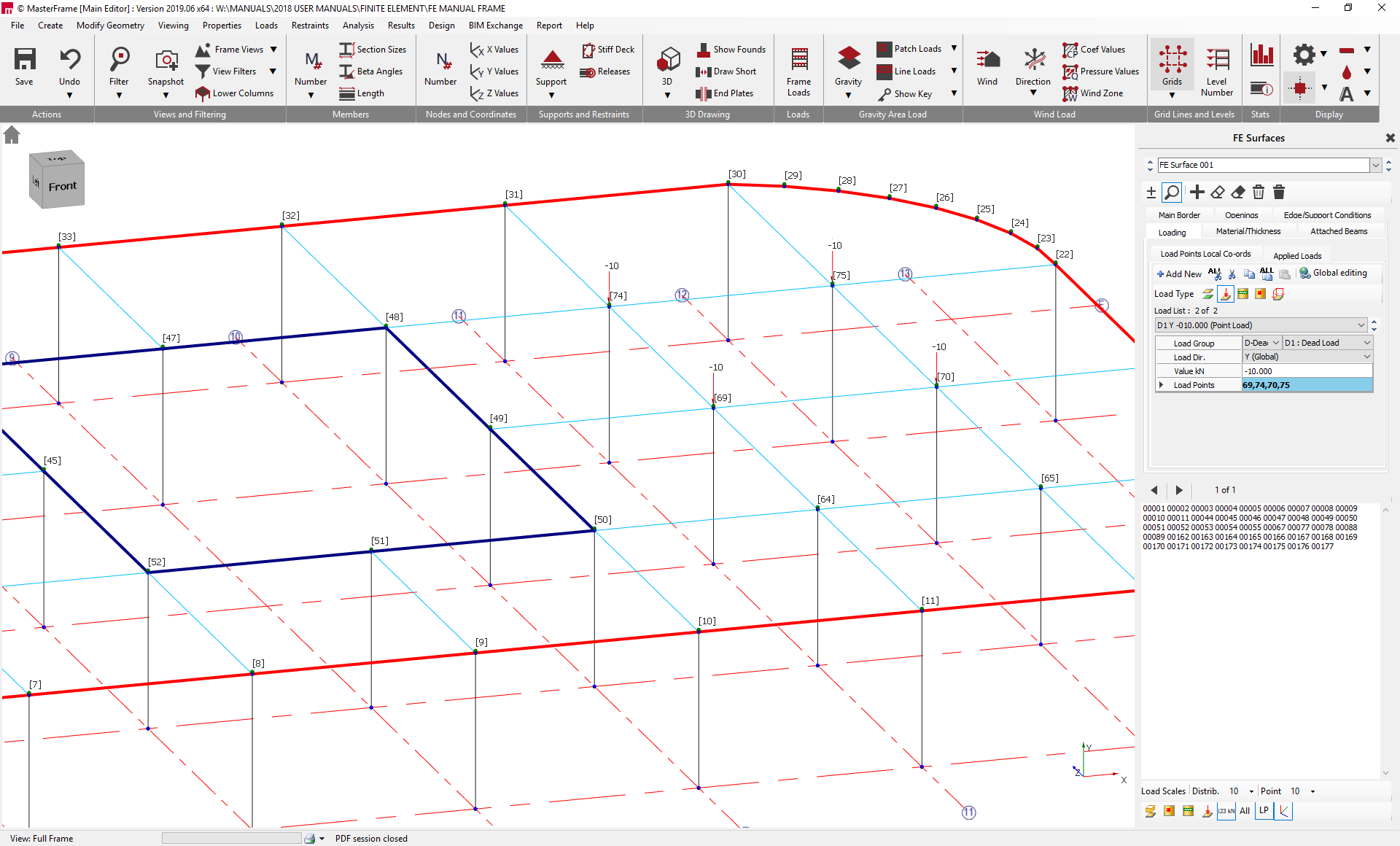Open the Distrib. load scale dropdown
Viewport: 1400px width, 846px height.
coord(1251,791)
